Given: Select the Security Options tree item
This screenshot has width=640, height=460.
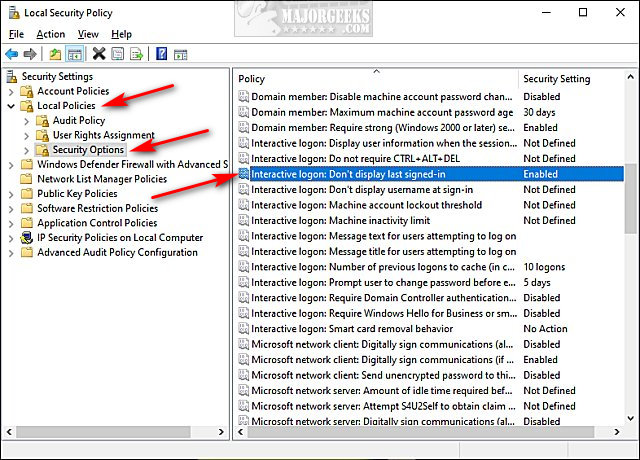Looking at the screenshot, I should click(88, 150).
